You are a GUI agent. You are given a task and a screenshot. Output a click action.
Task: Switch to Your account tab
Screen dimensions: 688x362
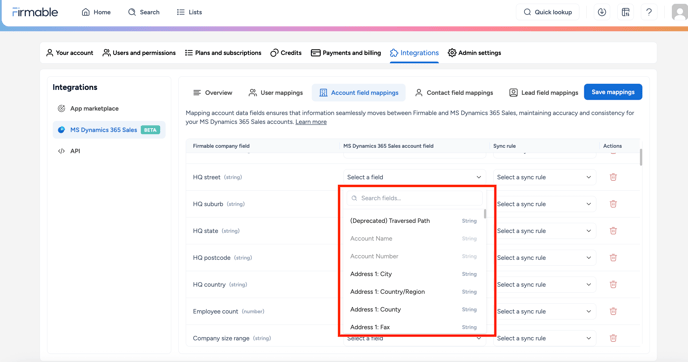point(69,53)
